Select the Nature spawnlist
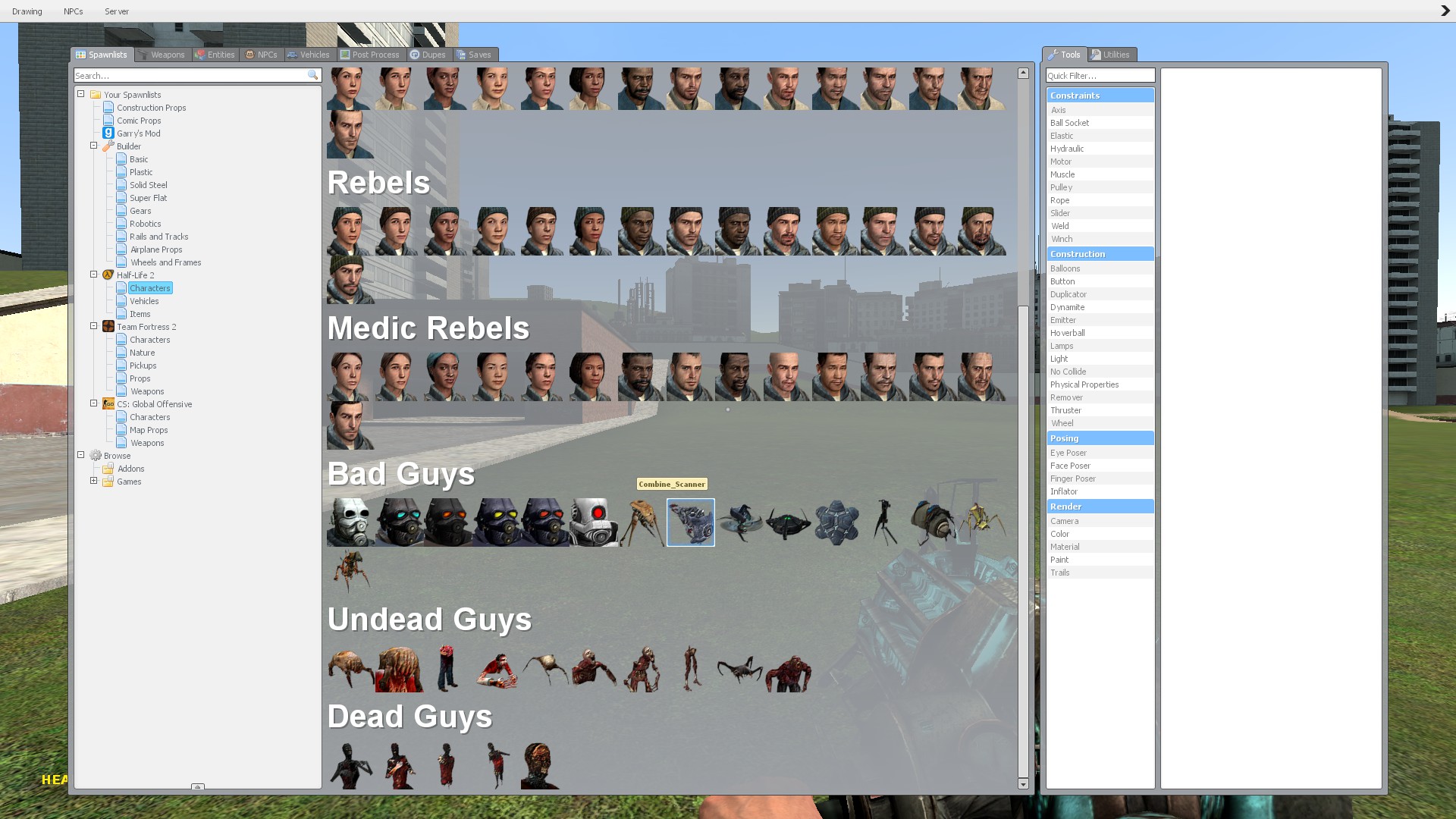 [142, 353]
